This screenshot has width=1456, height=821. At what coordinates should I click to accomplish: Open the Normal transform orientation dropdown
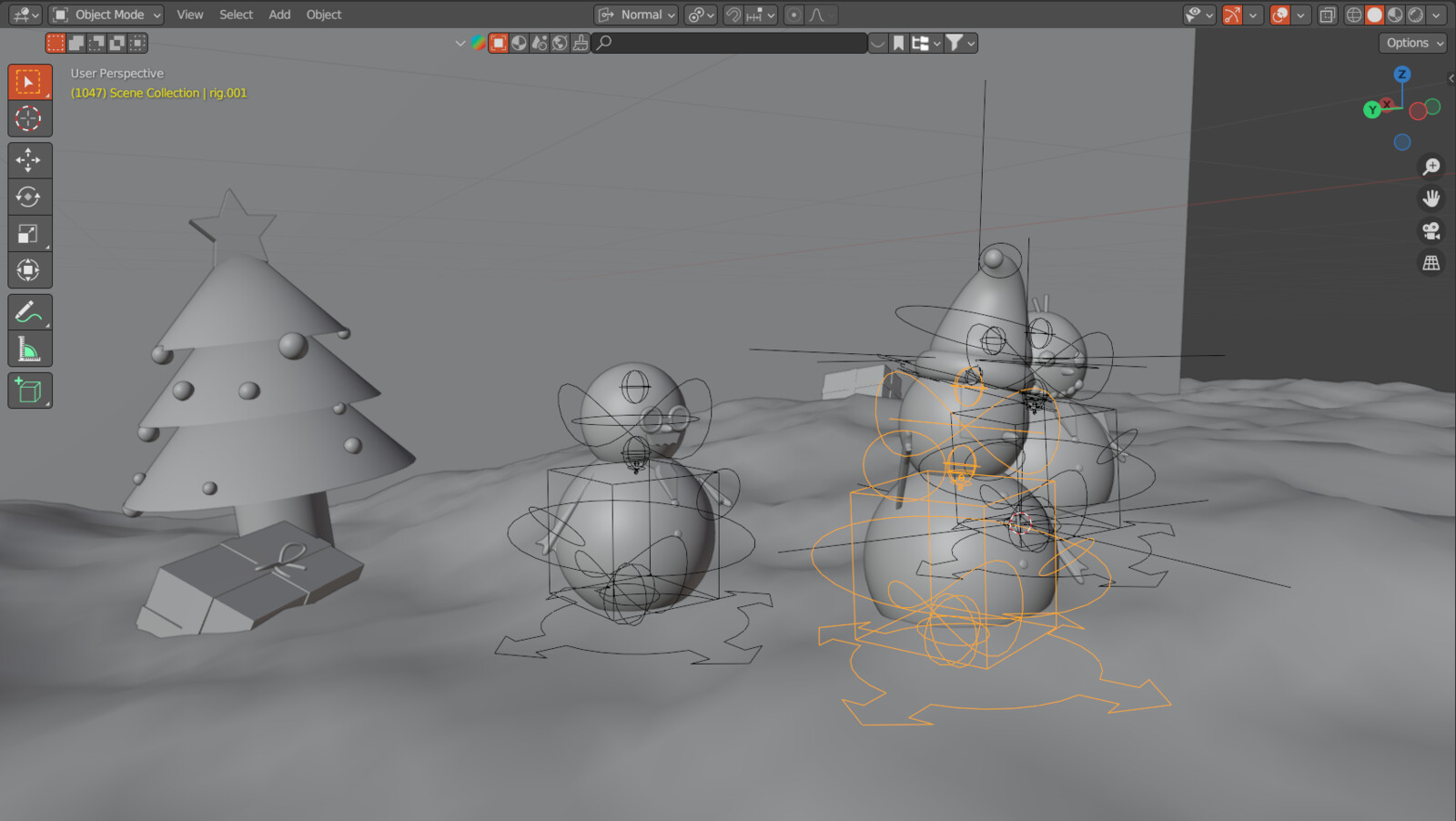[636, 15]
